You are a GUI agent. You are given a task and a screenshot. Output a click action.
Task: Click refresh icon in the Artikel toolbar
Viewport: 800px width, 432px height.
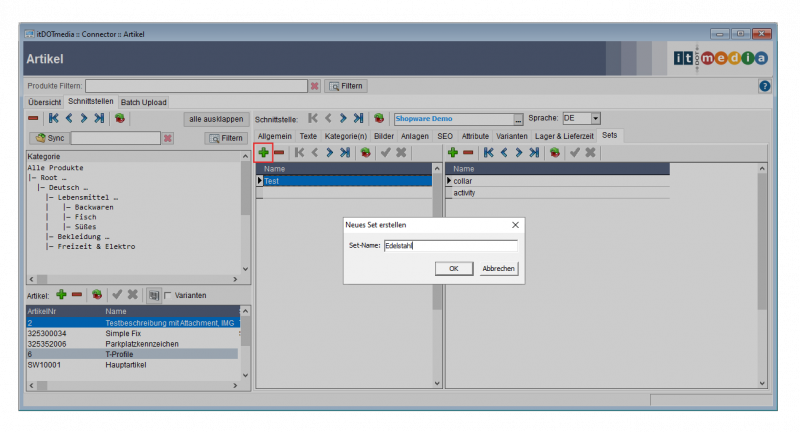click(x=97, y=295)
